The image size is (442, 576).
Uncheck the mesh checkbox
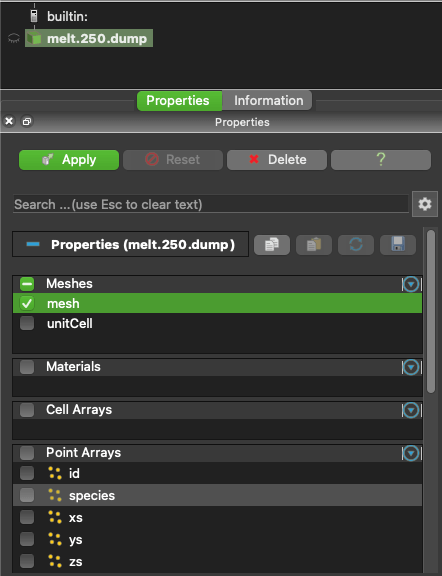click(27, 303)
